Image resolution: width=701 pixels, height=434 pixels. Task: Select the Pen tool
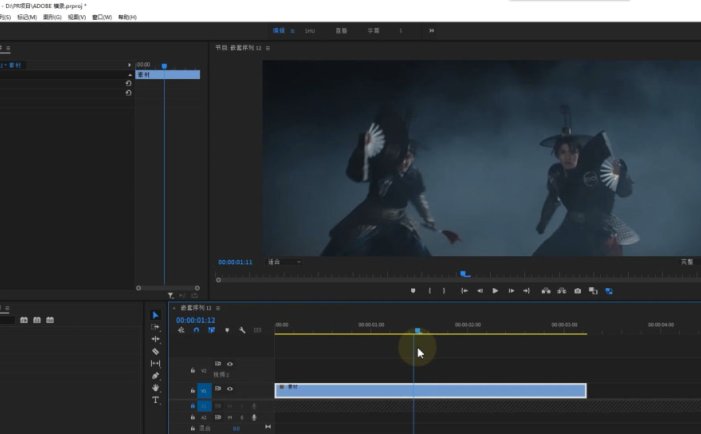pyautogui.click(x=155, y=375)
